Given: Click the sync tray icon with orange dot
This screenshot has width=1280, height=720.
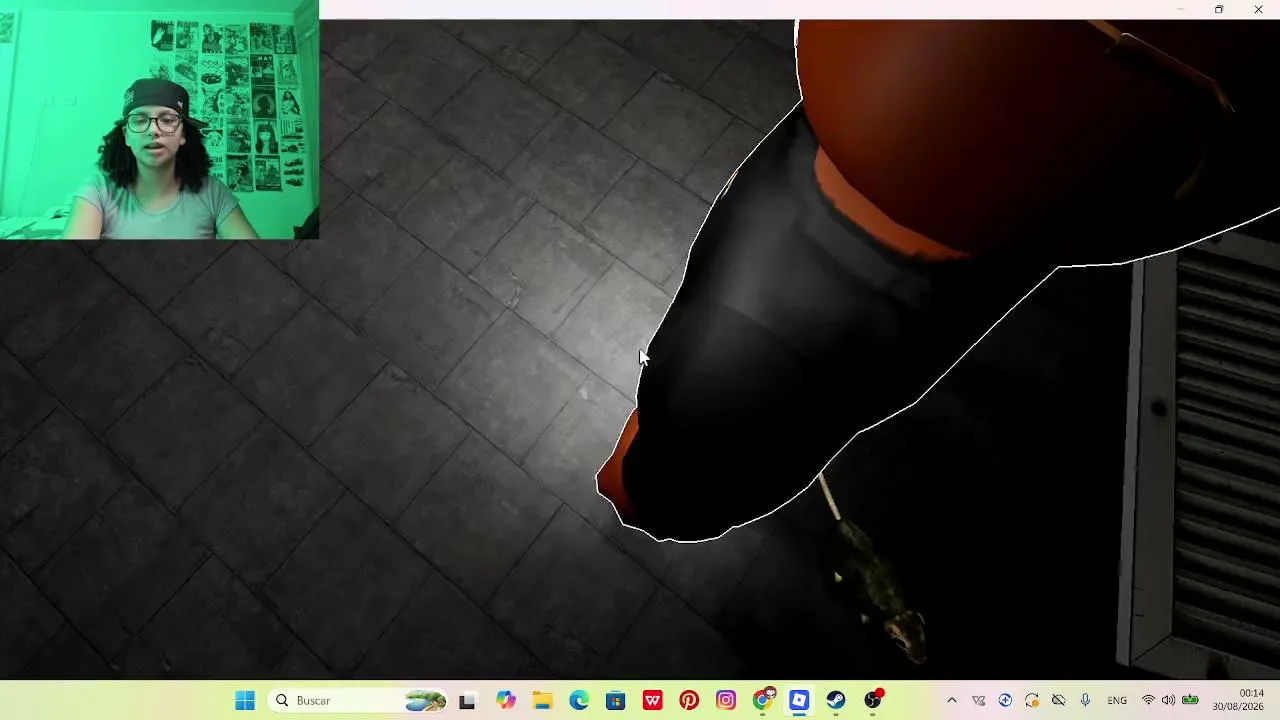Looking at the screenshot, I should point(1032,700).
